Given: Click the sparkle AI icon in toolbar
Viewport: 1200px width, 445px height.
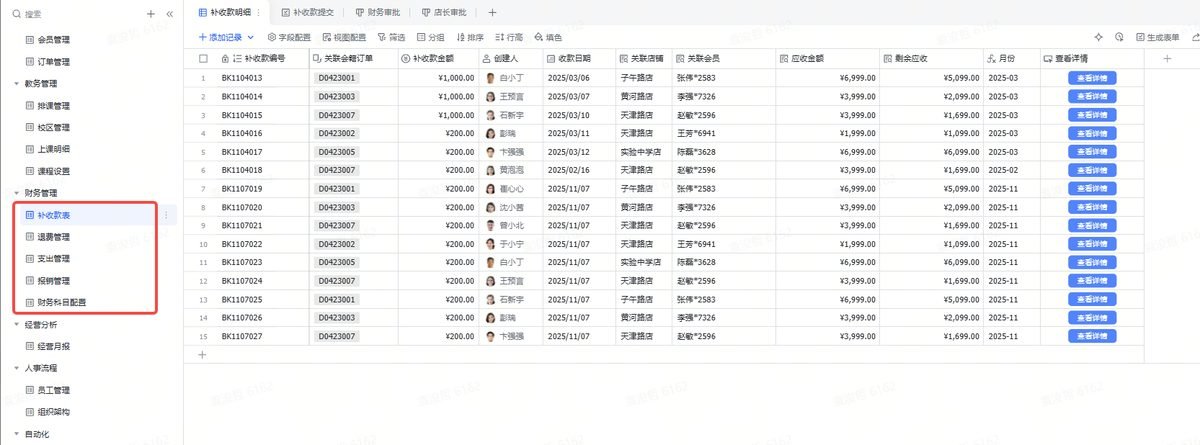Looking at the screenshot, I should tap(1099, 37).
